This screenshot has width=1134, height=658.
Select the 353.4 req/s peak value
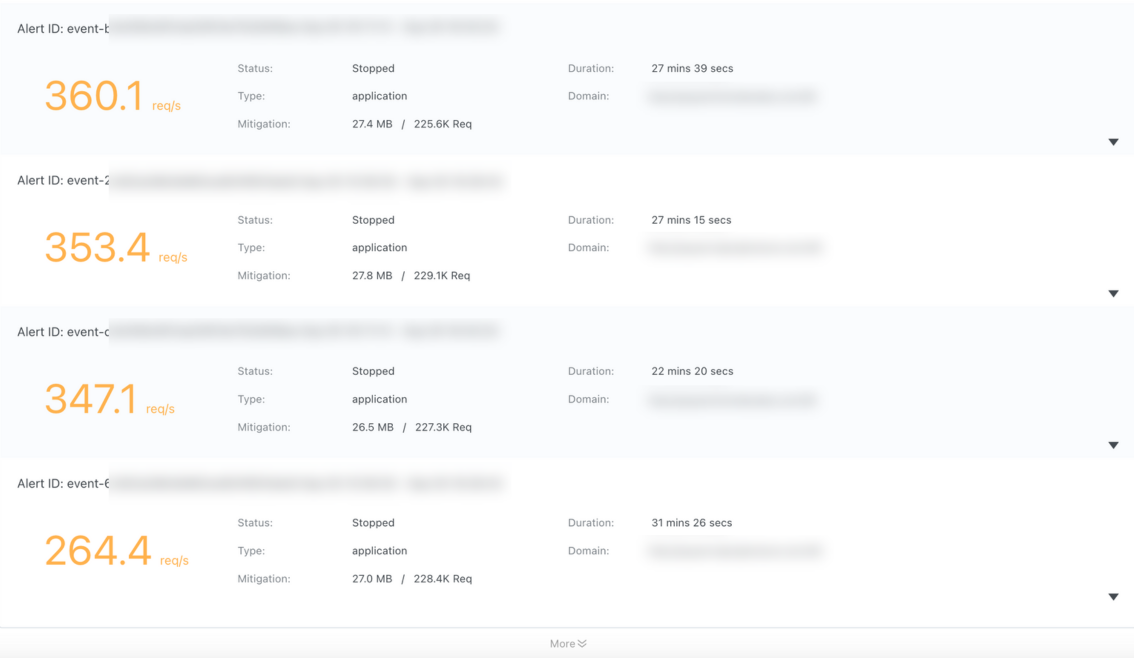(116, 248)
